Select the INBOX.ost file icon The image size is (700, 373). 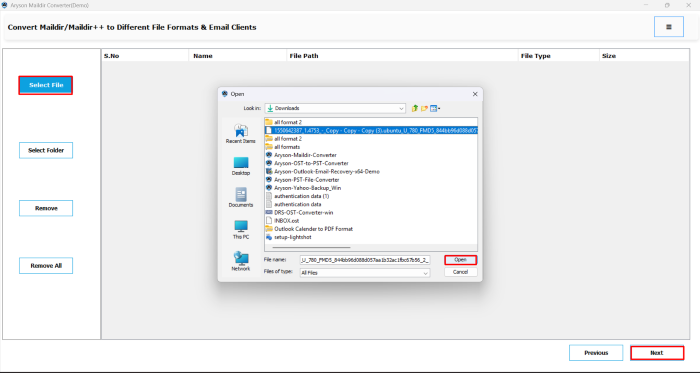(269, 220)
